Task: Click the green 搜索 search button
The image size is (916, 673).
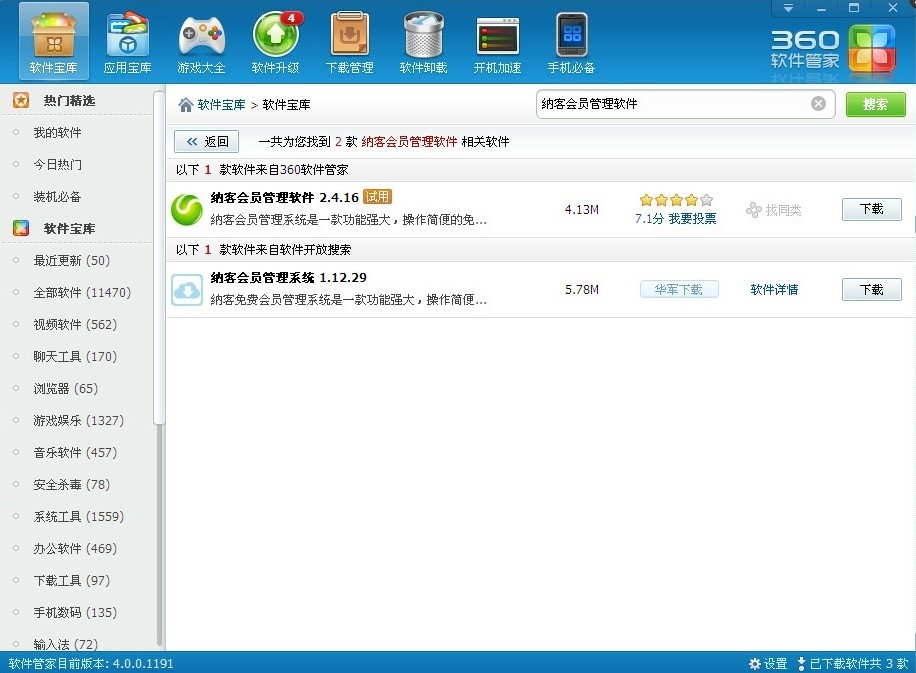Action: [875, 104]
